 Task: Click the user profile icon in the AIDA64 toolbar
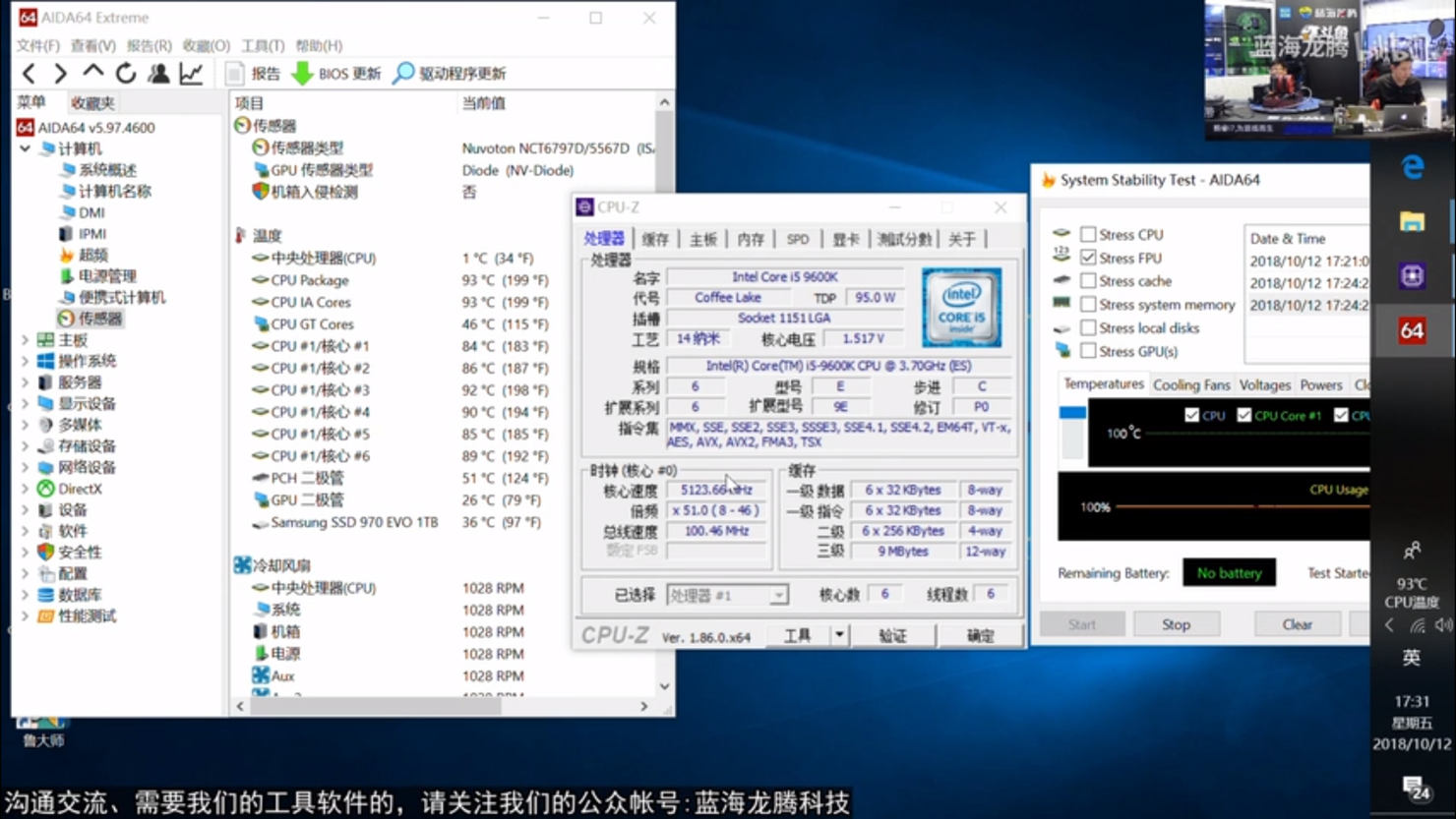tap(158, 73)
